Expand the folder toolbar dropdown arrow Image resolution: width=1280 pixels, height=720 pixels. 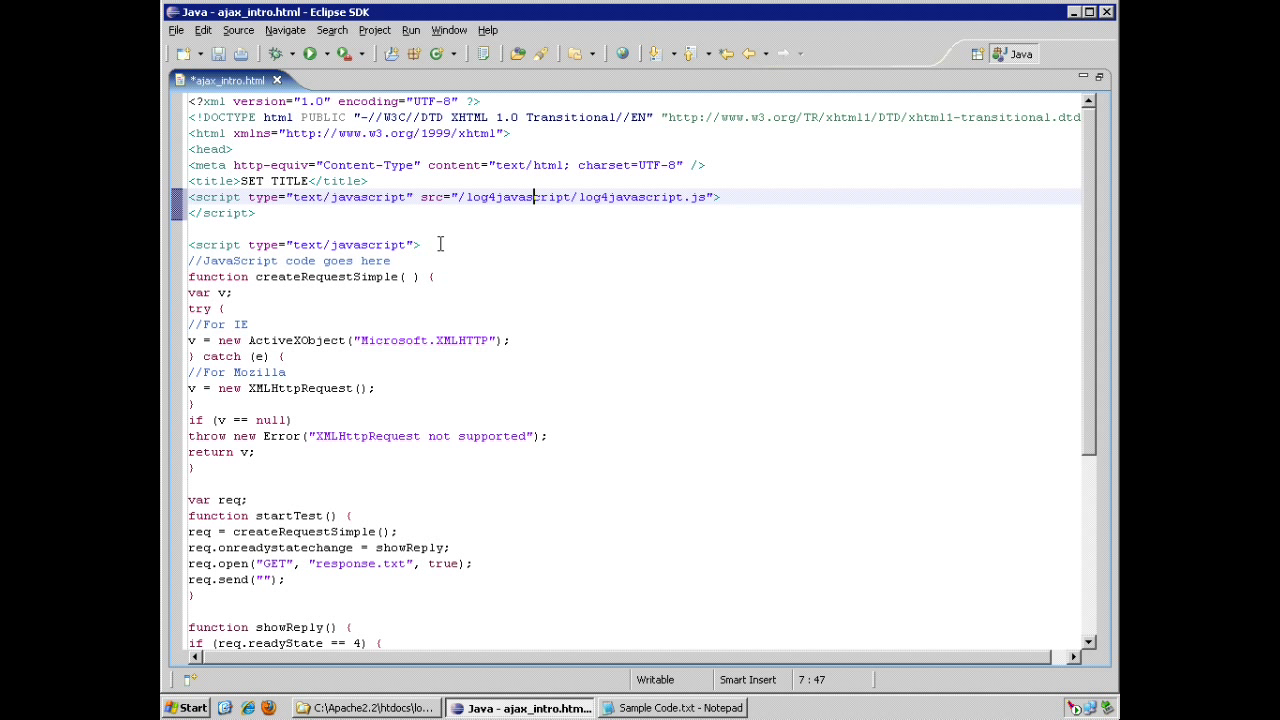point(592,54)
